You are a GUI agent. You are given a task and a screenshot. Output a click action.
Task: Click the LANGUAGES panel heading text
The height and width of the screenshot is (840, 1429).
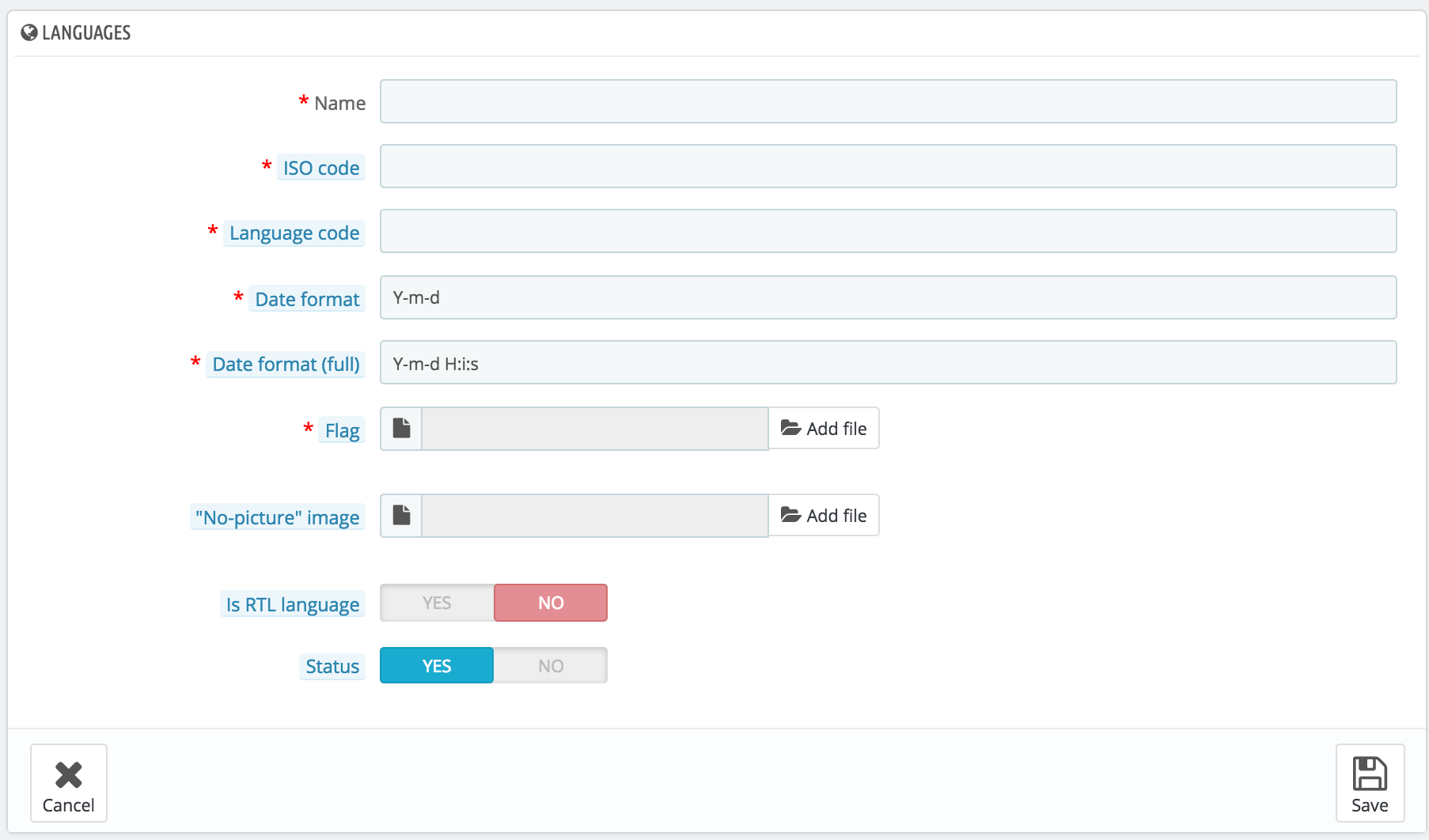[86, 32]
